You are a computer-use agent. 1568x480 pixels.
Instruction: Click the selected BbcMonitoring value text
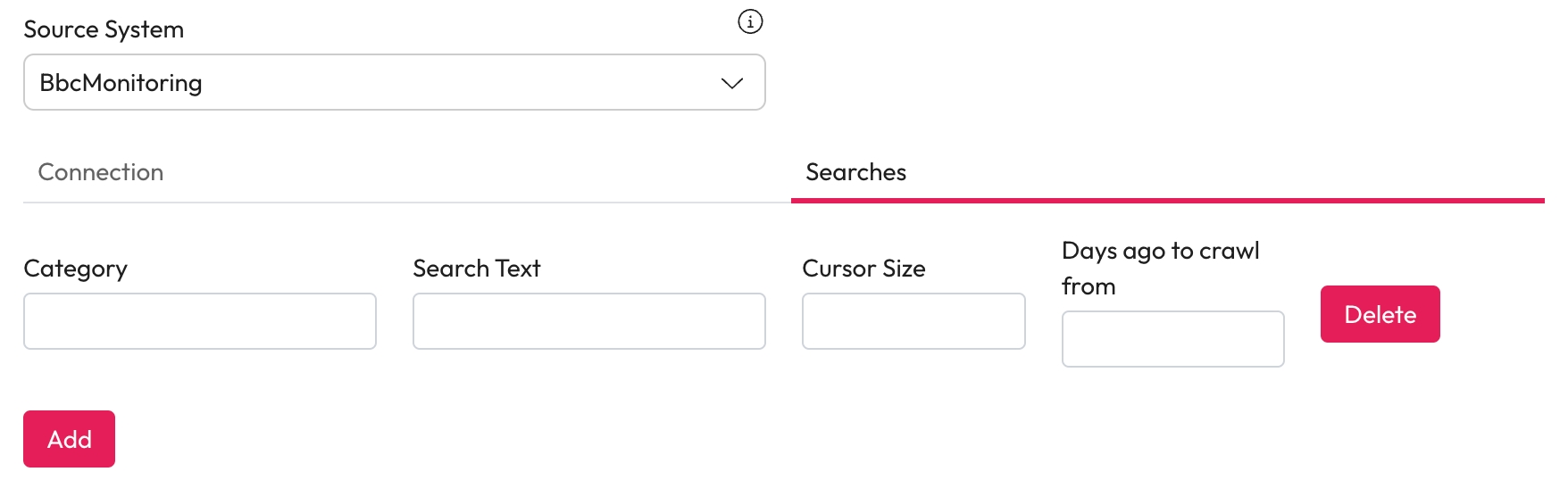click(x=121, y=83)
